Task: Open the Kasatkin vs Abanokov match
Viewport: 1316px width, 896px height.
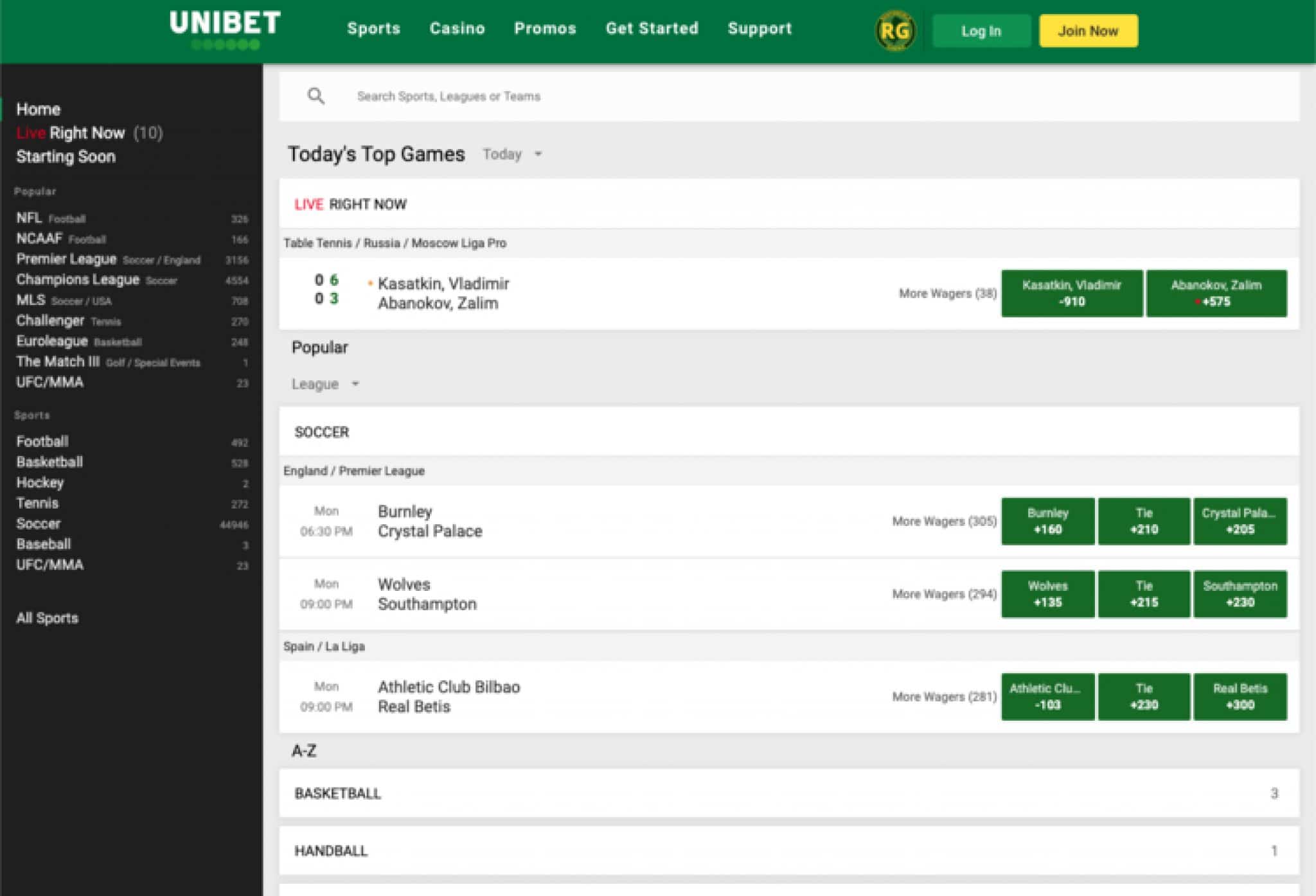Action: click(443, 294)
